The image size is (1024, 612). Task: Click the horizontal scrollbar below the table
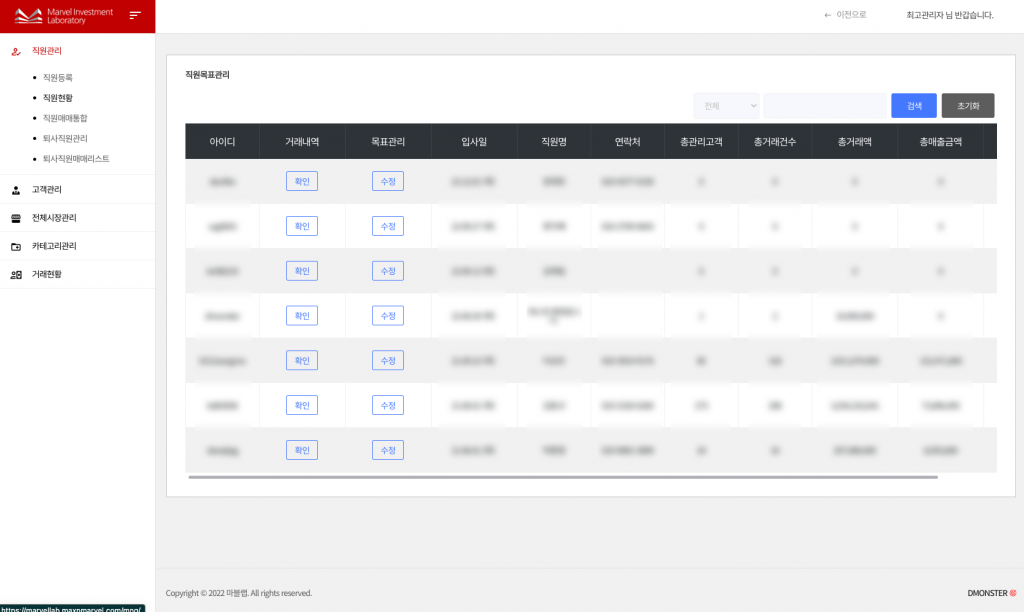click(562, 478)
